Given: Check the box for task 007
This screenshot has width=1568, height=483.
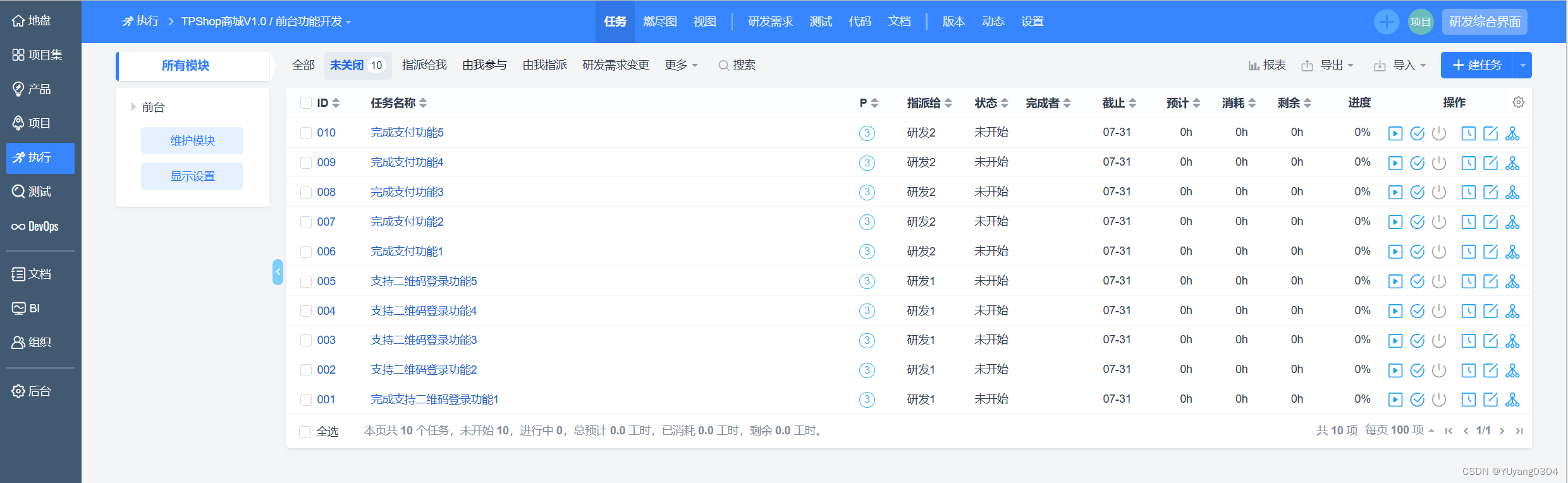Looking at the screenshot, I should [306, 222].
